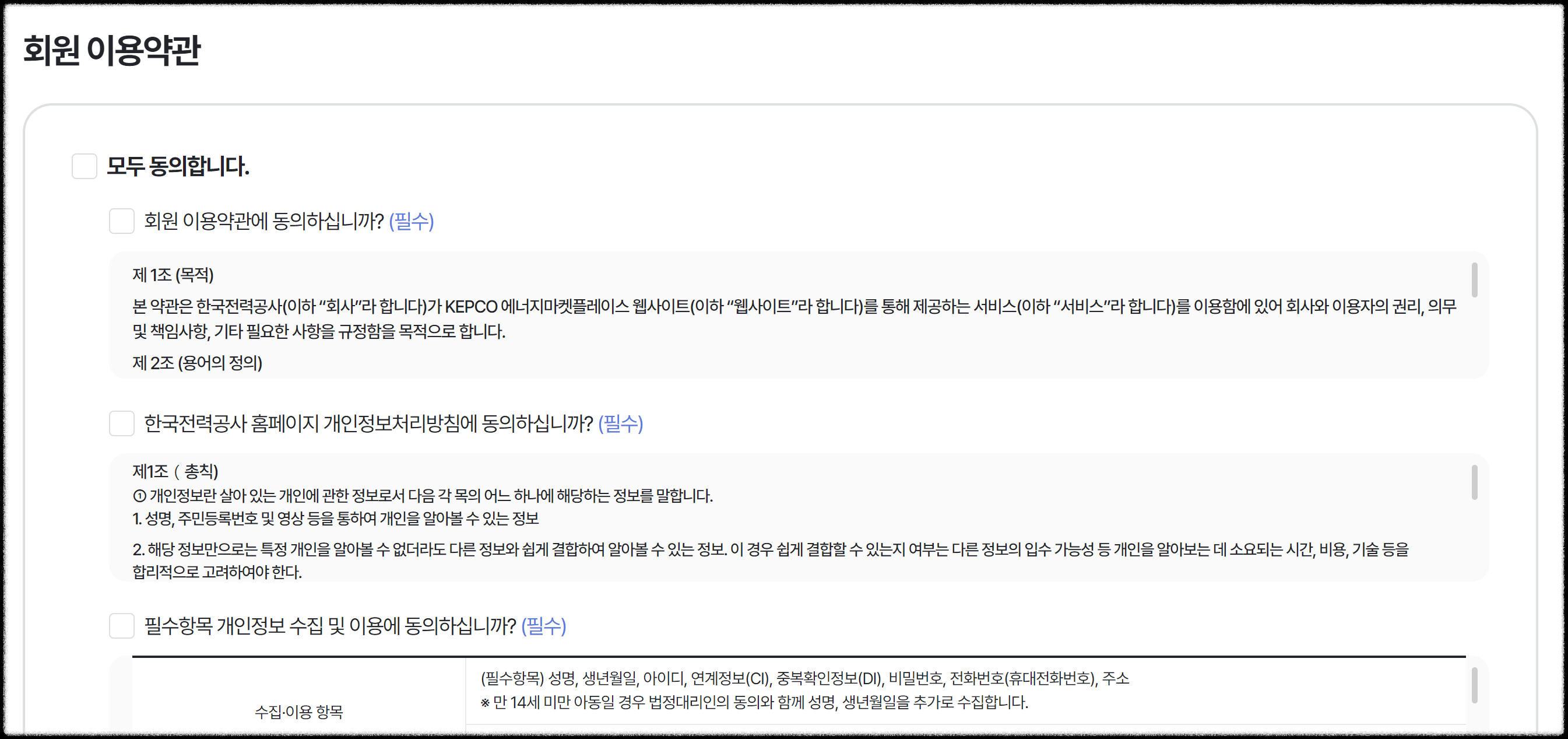This screenshot has width=1568, height=739.
Task: Click the blue (필수) tag after 필수항목 question
Action: tap(544, 626)
